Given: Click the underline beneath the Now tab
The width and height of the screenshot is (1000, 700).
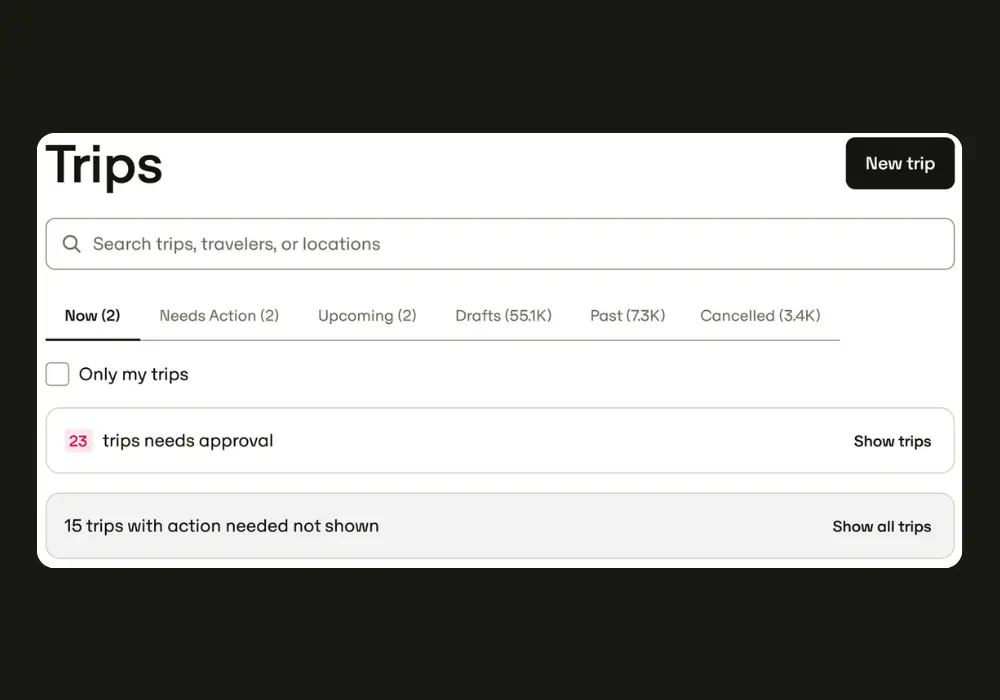Looking at the screenshot, I should [92, 340].
